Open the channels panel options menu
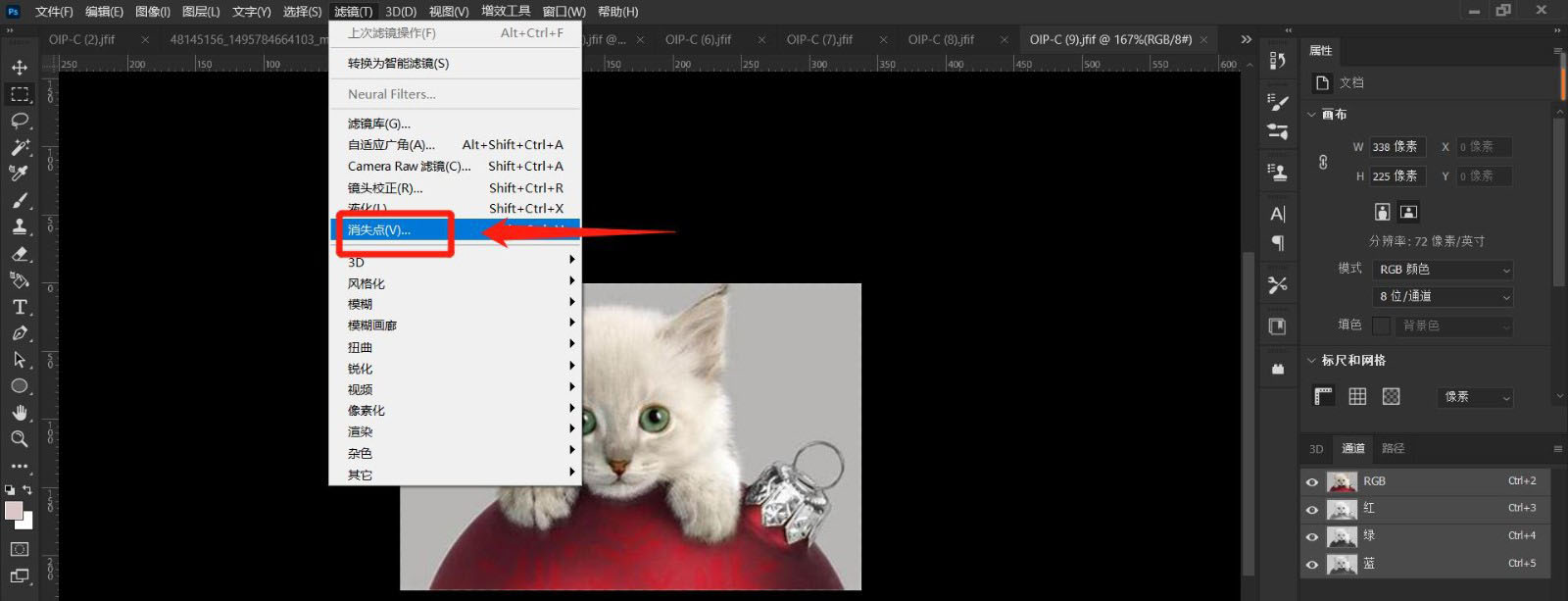This screenshot has width=1568, height=601. coord(1557,449)
